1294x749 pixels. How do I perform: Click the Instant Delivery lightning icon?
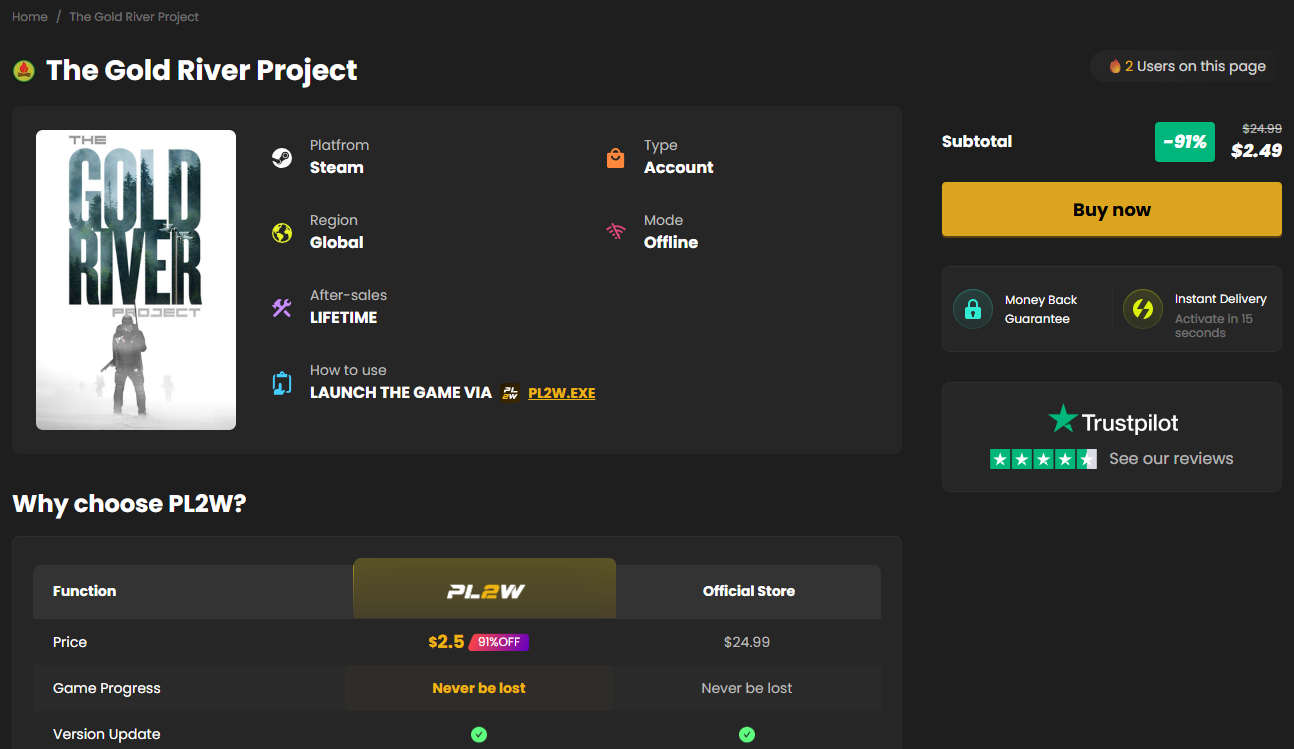pos(1143,309)
